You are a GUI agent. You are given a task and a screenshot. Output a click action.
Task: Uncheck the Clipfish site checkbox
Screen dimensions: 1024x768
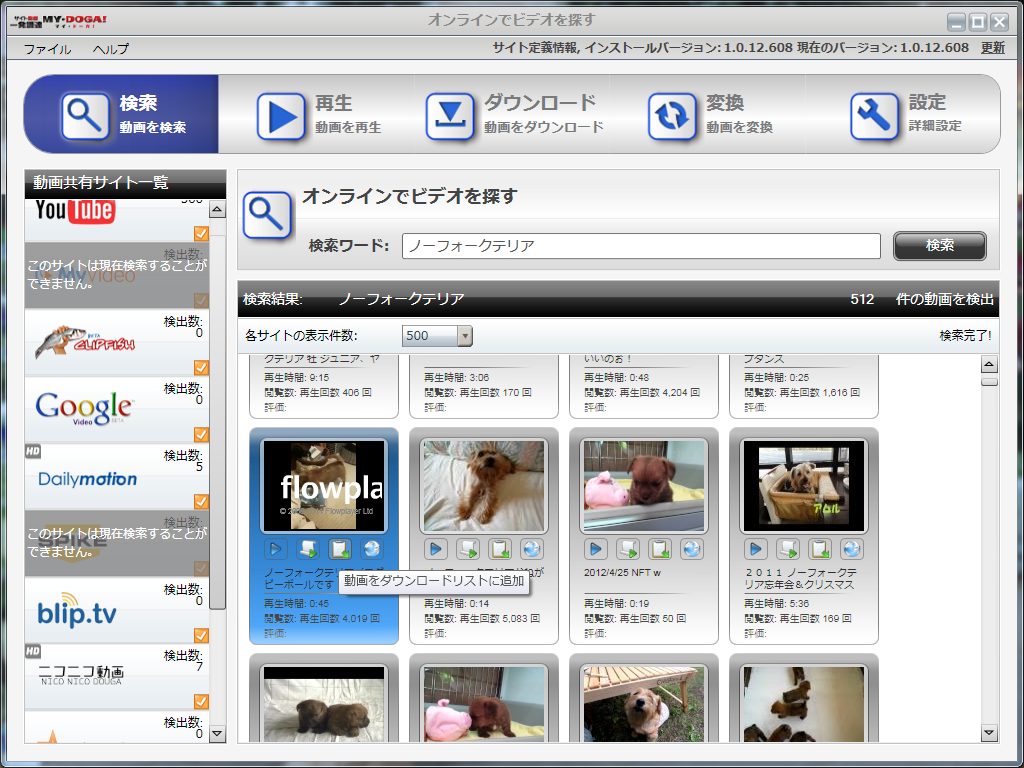pyautogui.click(x=201, y=367)
